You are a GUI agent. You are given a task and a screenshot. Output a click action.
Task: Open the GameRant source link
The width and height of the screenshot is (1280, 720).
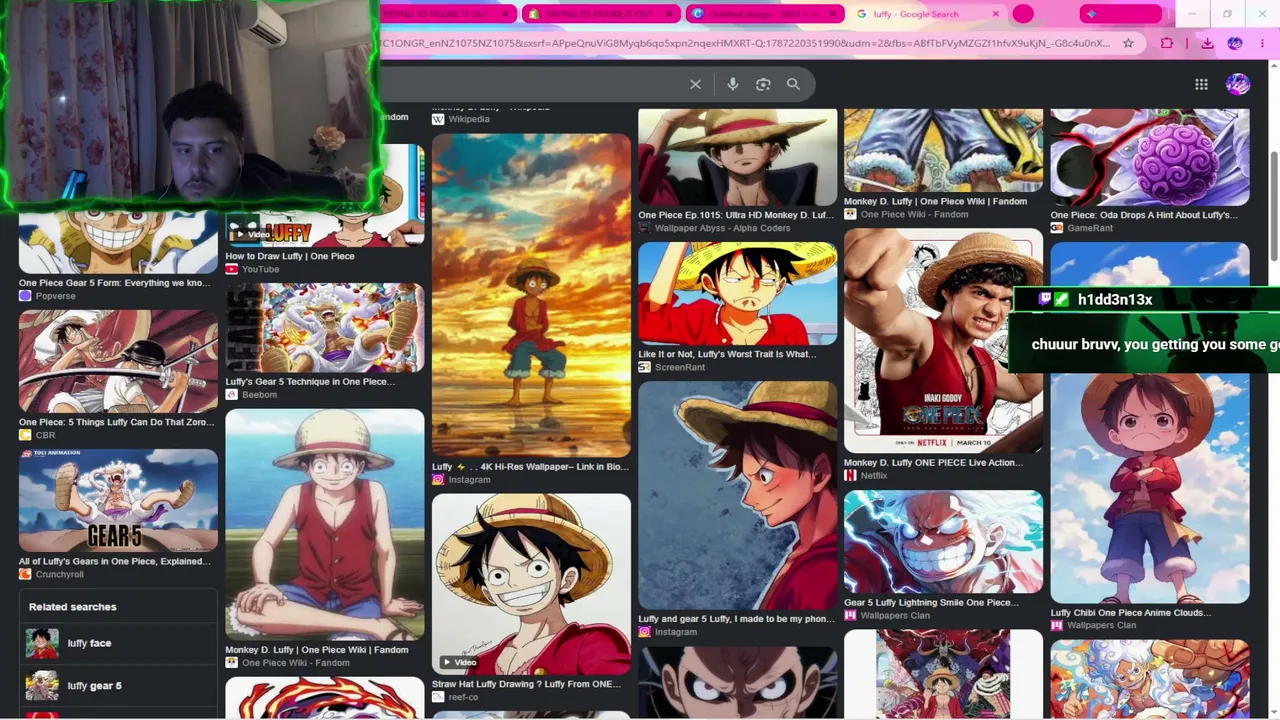tap(1082, 228)
